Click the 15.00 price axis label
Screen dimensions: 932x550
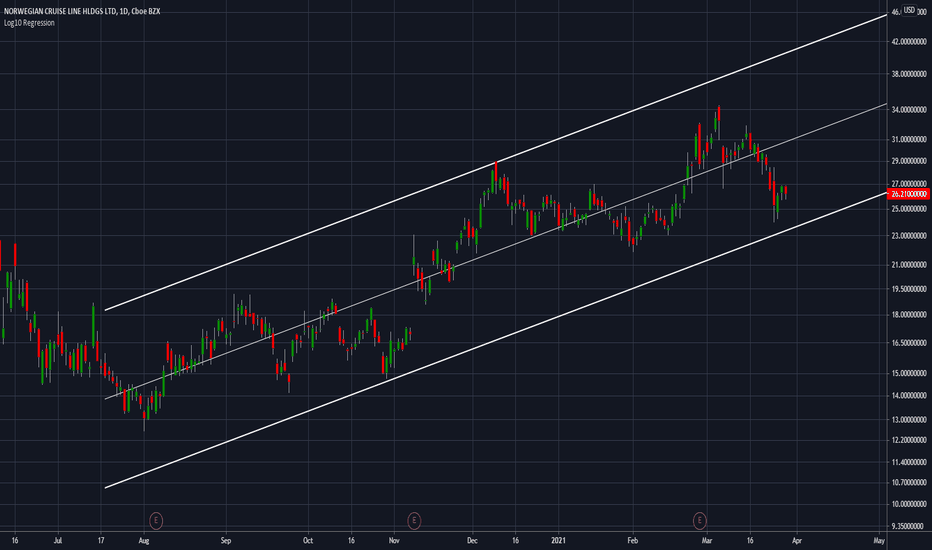click(909, 373)
